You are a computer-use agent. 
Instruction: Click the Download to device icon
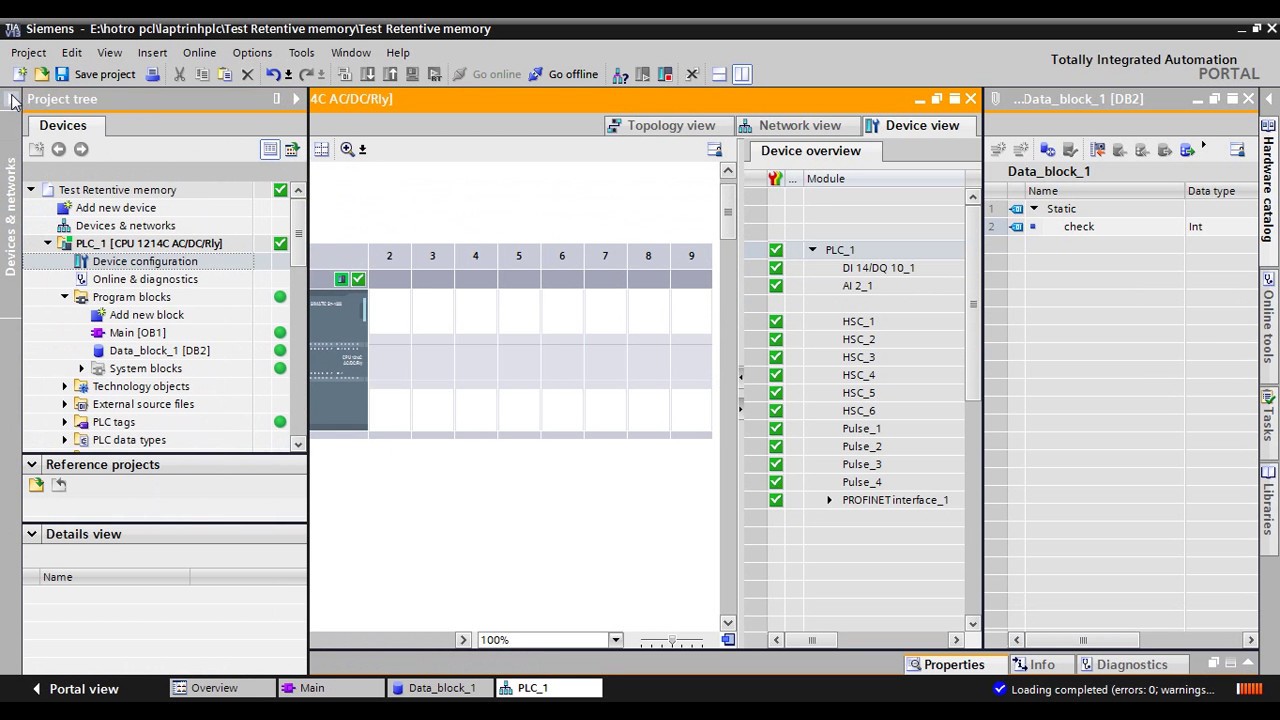pyautogui.click(x=367, y=74)
